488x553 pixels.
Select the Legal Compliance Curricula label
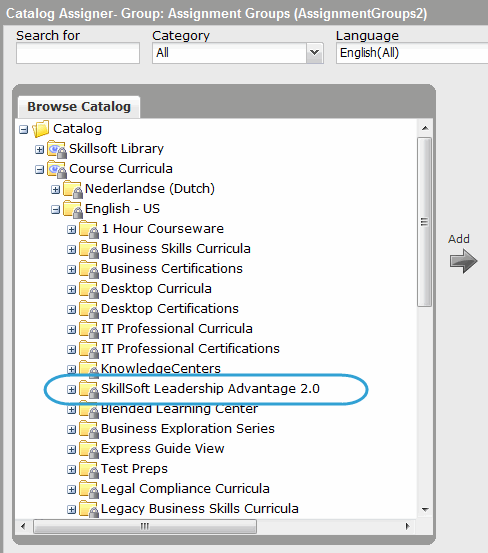click(185, 489)
